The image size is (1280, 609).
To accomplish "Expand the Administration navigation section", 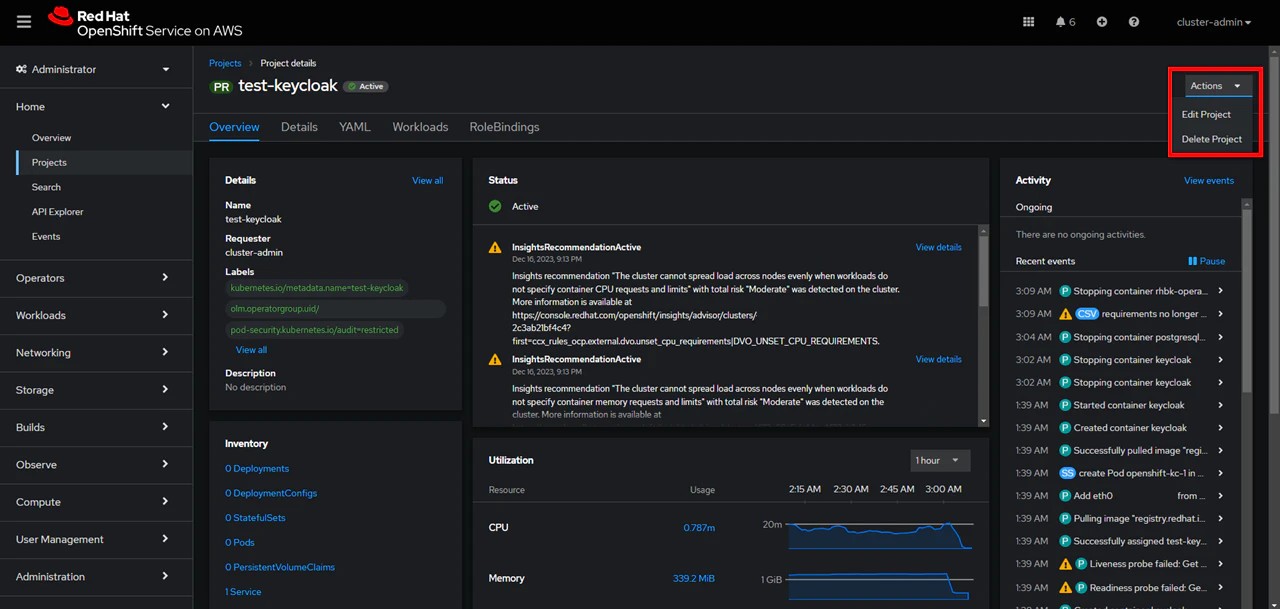I will point(96,577).
